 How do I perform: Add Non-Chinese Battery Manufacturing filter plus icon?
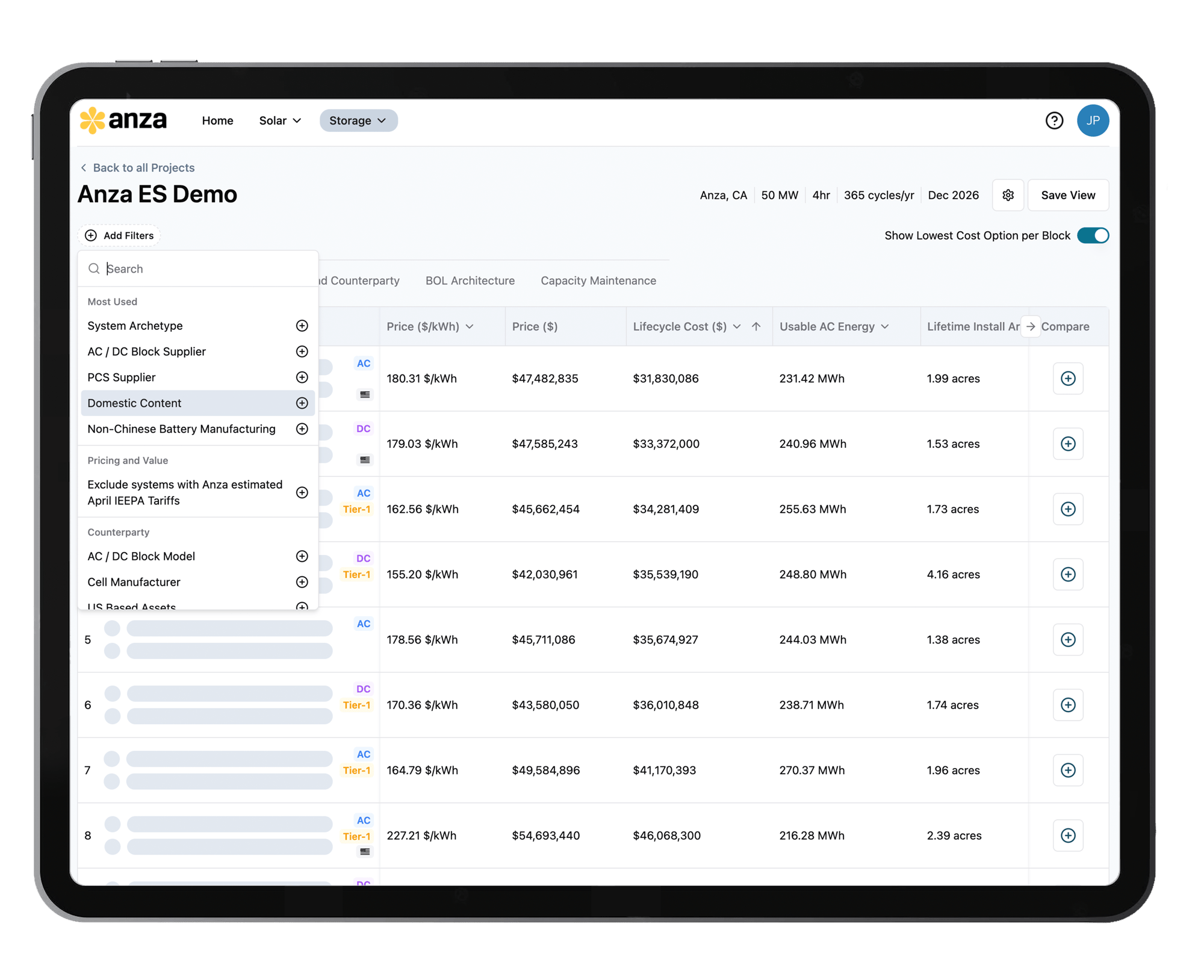[302, 429]
